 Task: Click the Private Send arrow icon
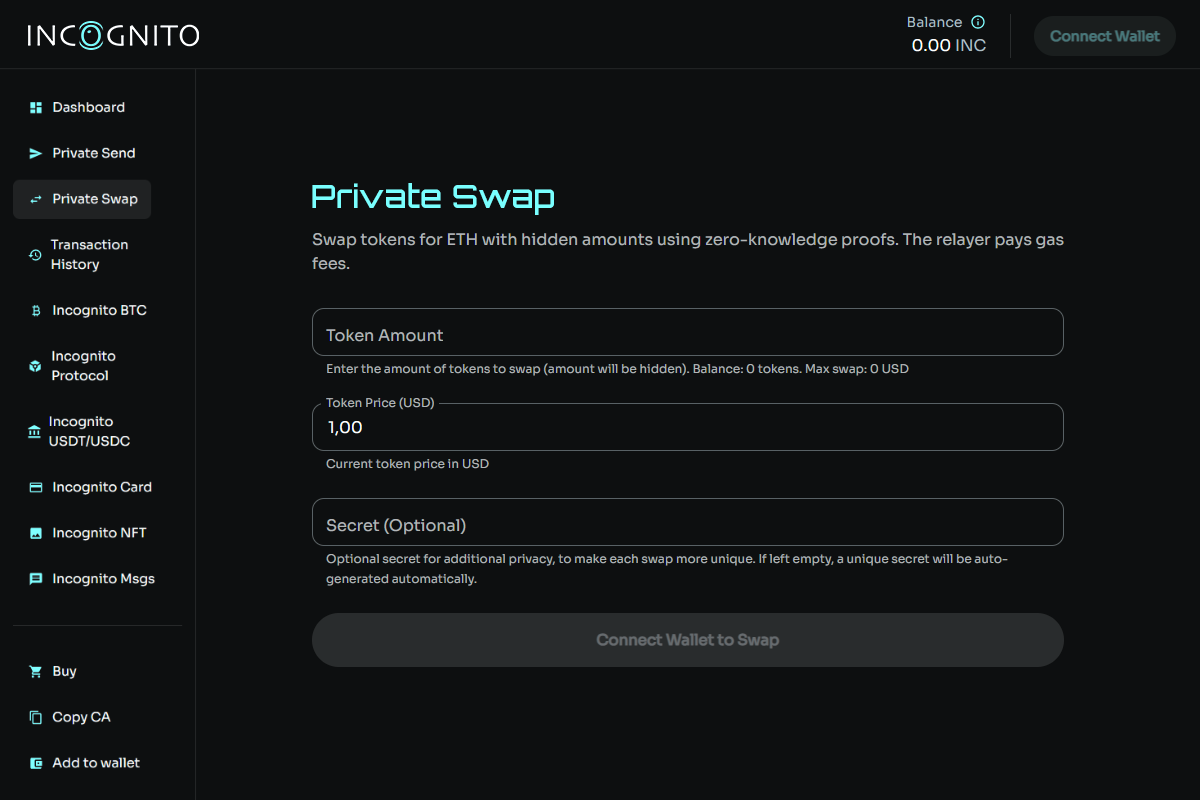pyautogui.click(x=36, y=153)
